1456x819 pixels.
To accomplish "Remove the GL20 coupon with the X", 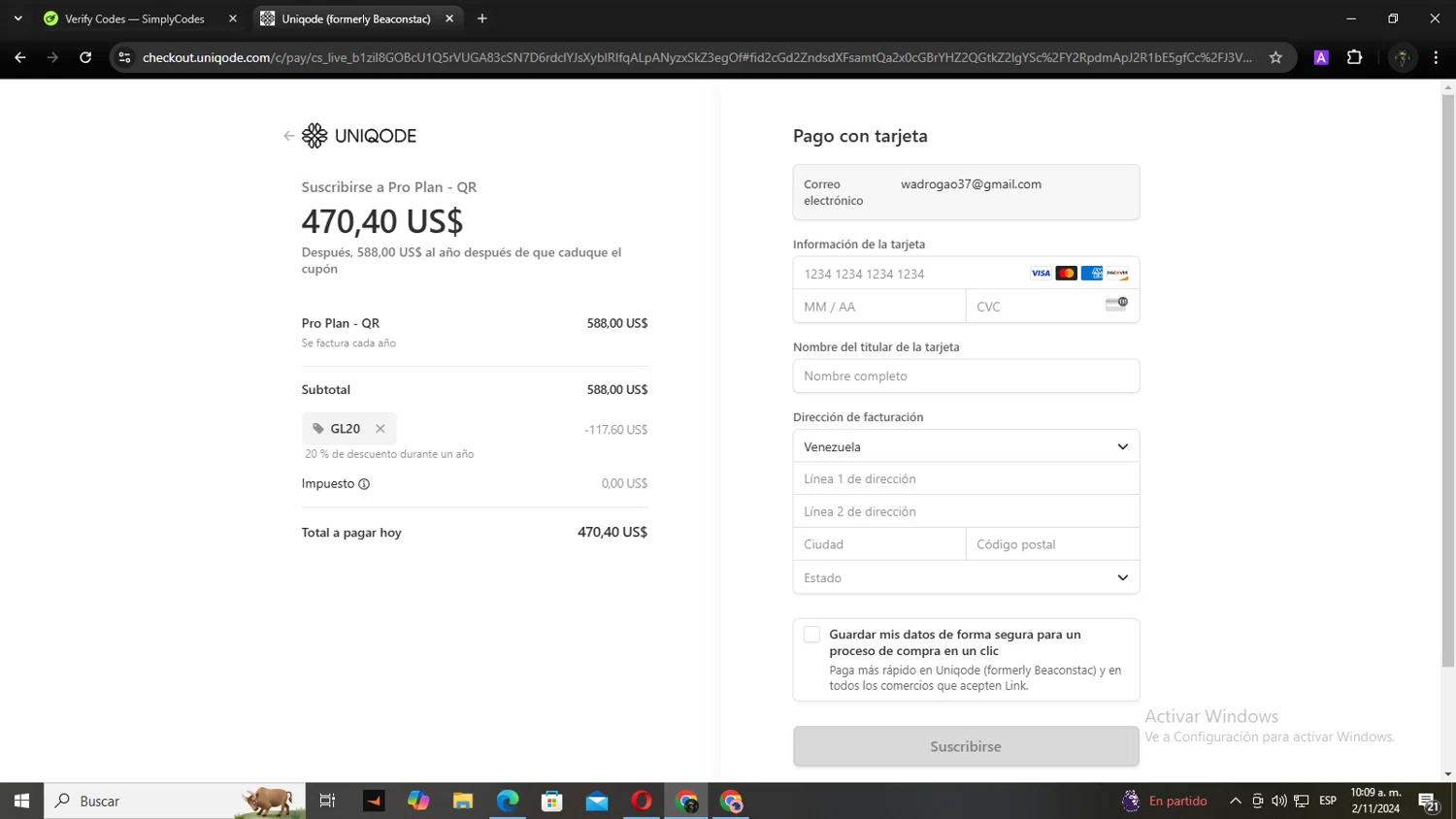I will click(381, 429).
